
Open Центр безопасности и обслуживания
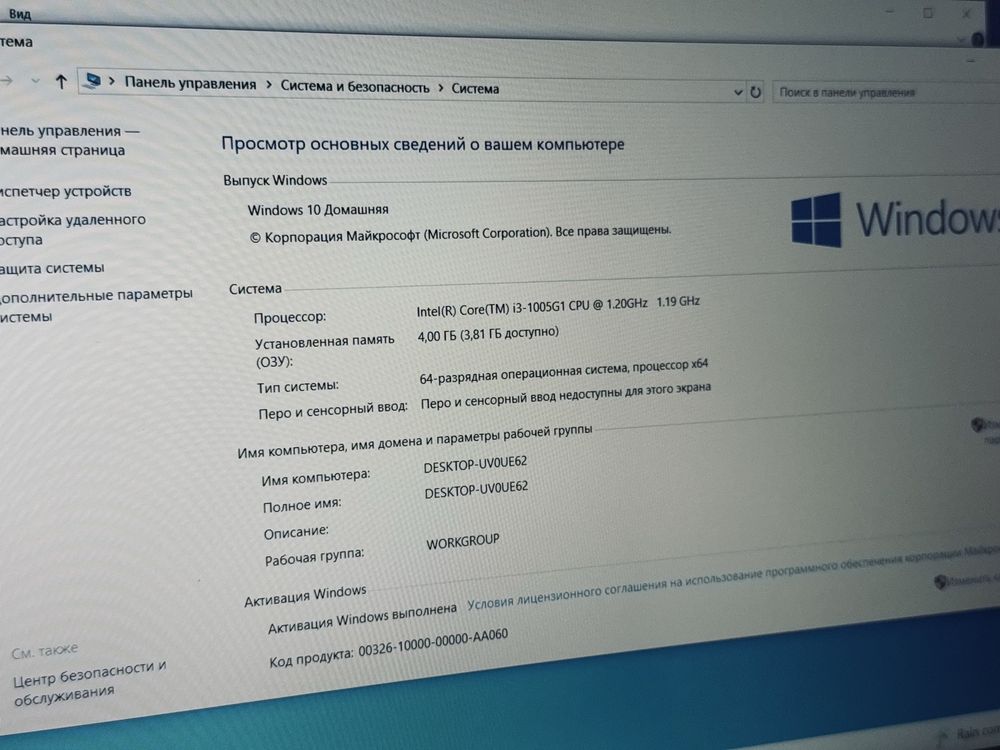pyautogui.click(x=89, y=683)
